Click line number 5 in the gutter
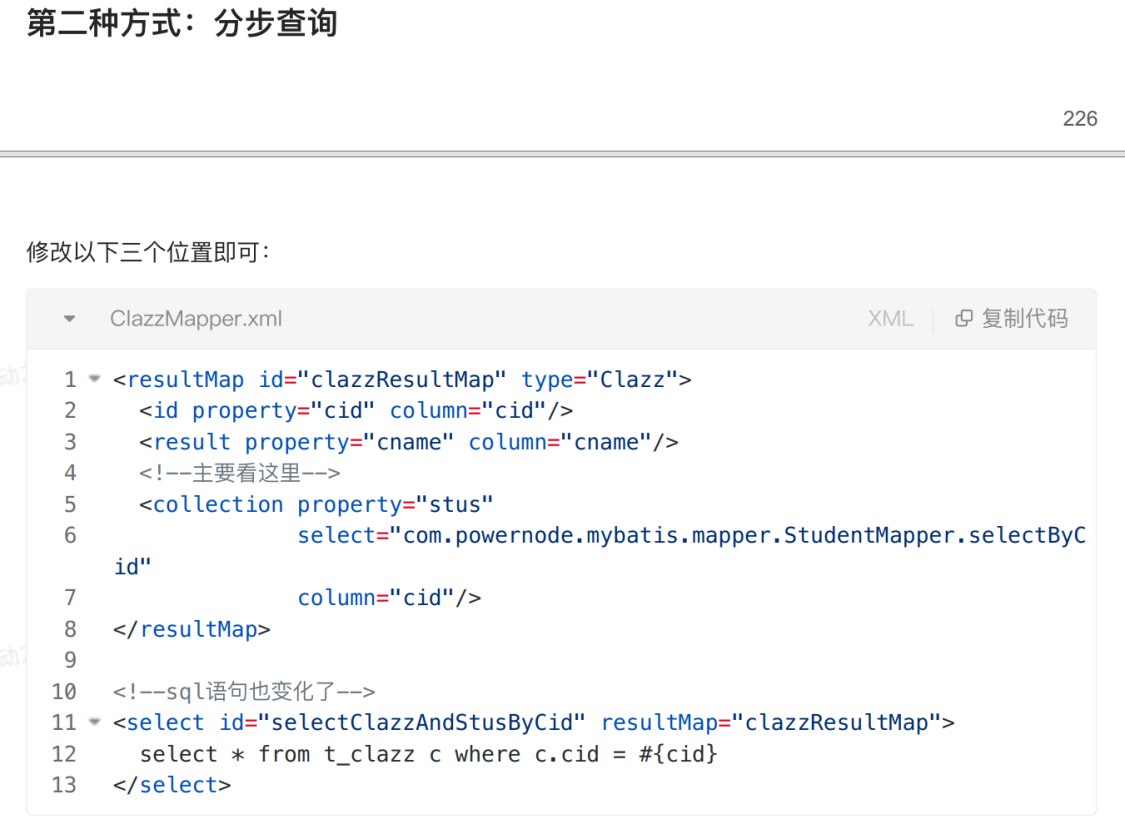The height and width of the screenshot is (824, 1125). tap(69, 504)
